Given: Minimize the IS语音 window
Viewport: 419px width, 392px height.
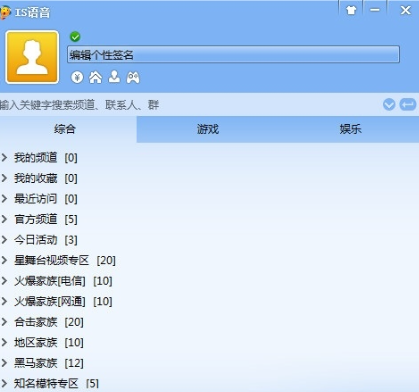Looking at the screenshot, I should click(x=375, y=10).
